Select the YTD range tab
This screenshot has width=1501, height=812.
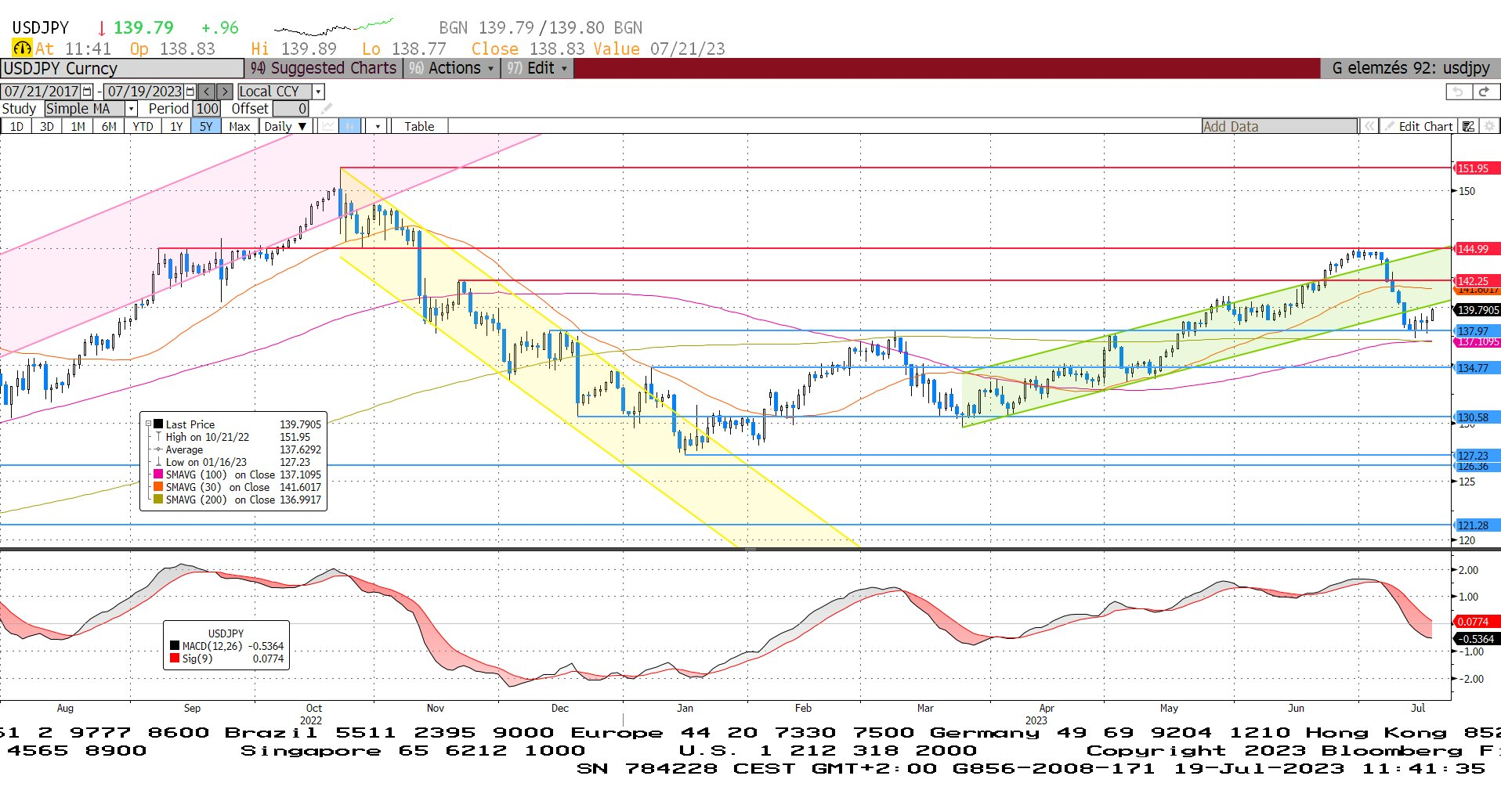click(143, 126)
